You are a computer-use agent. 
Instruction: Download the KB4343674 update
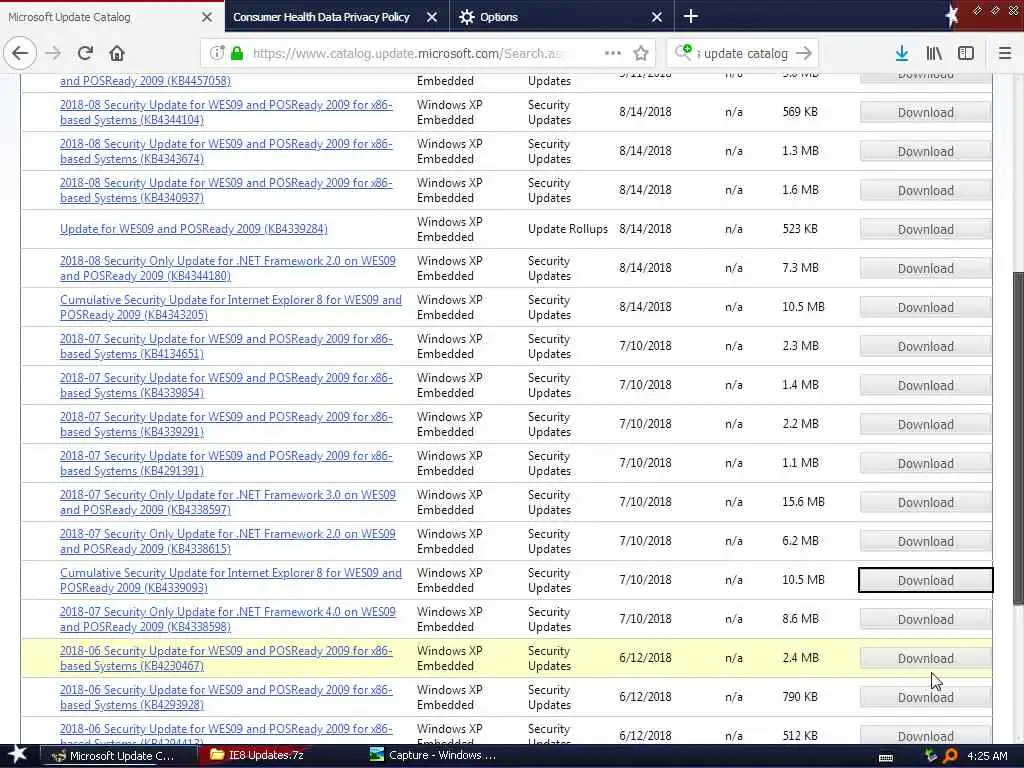point(925,152)
